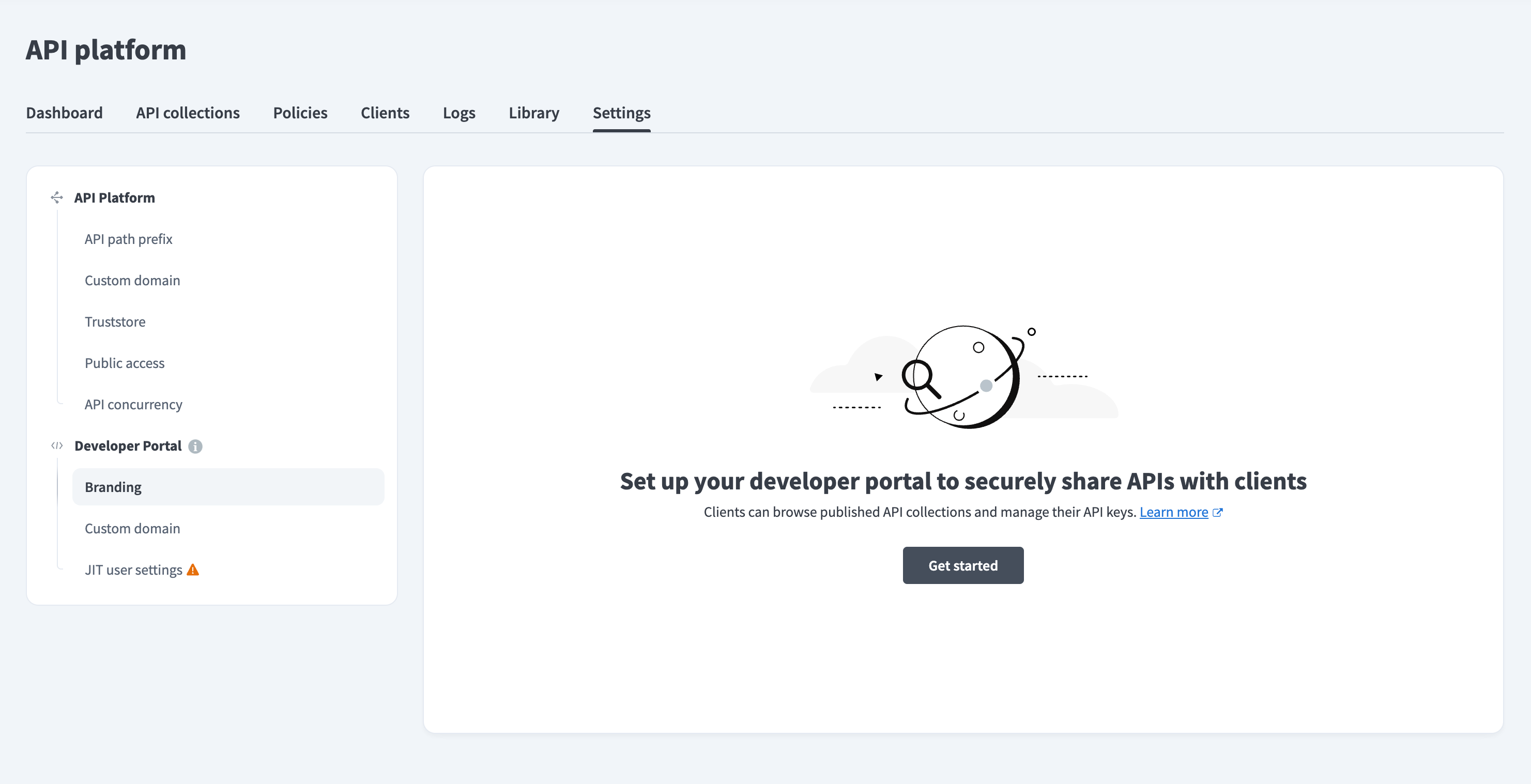View the Logs tab
The width and height of the screenshot is (1531, 784).
pos(459,112)
